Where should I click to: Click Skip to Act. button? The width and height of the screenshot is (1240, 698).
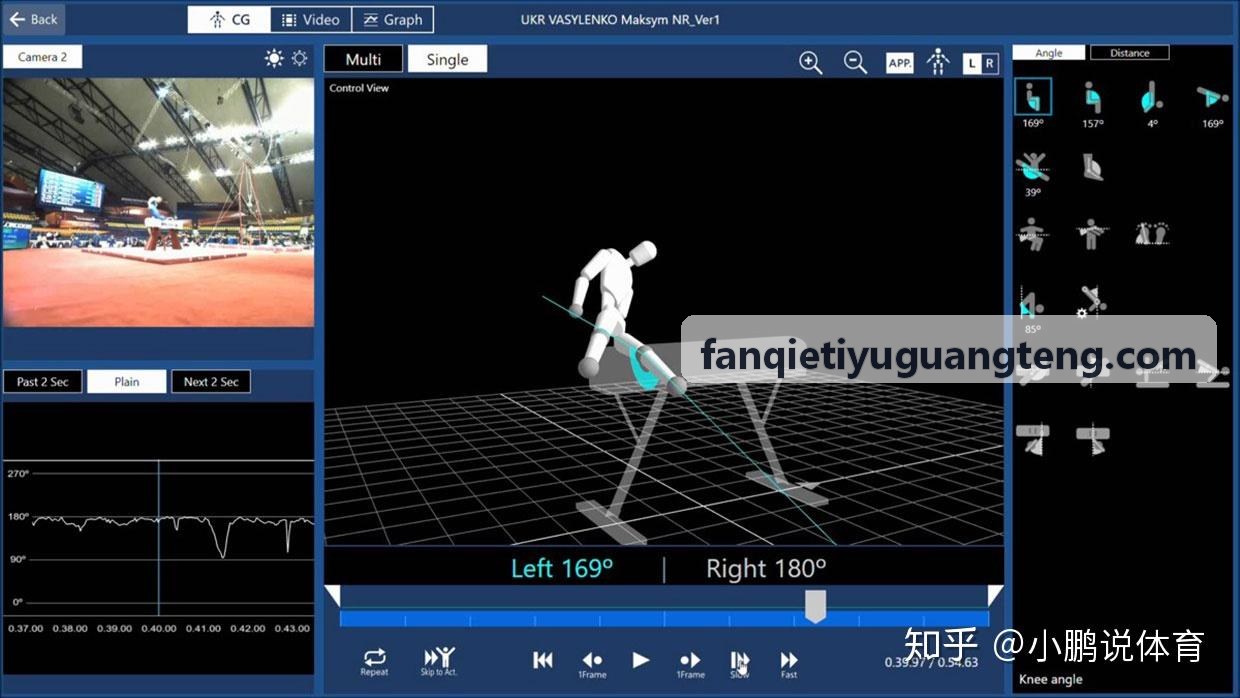(439, 662)
